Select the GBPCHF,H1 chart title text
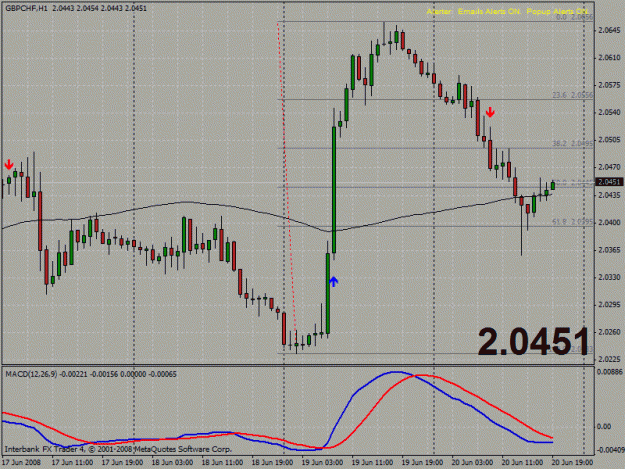Screen dimensions: 625x469 point(26,8)
